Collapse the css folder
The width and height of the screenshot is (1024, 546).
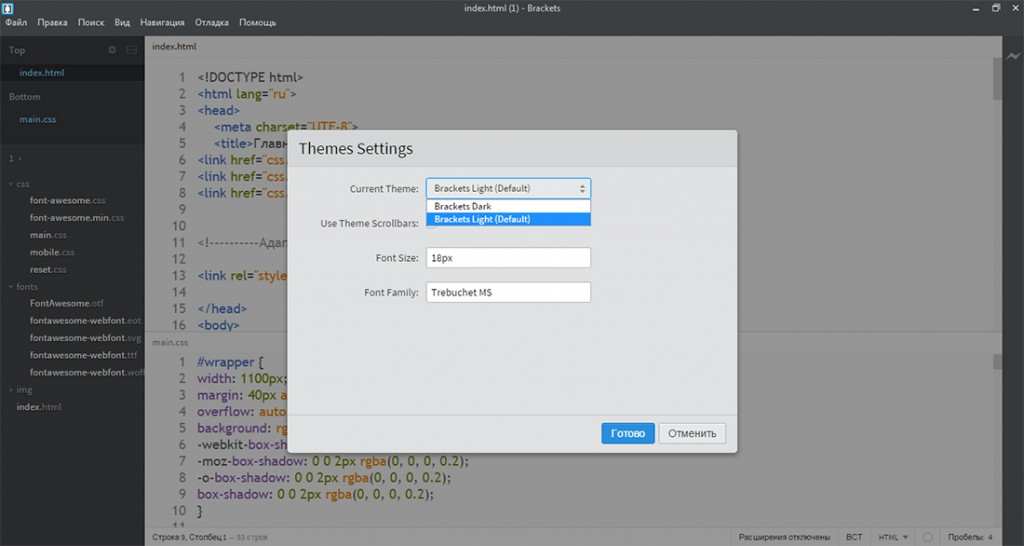click(19, 184)
